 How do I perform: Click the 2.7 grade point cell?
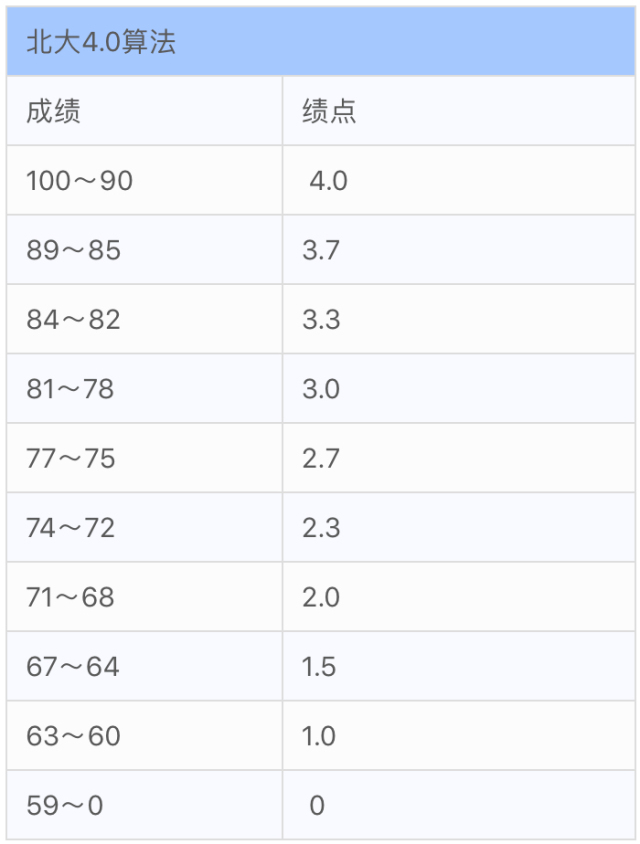coord(459,458)
